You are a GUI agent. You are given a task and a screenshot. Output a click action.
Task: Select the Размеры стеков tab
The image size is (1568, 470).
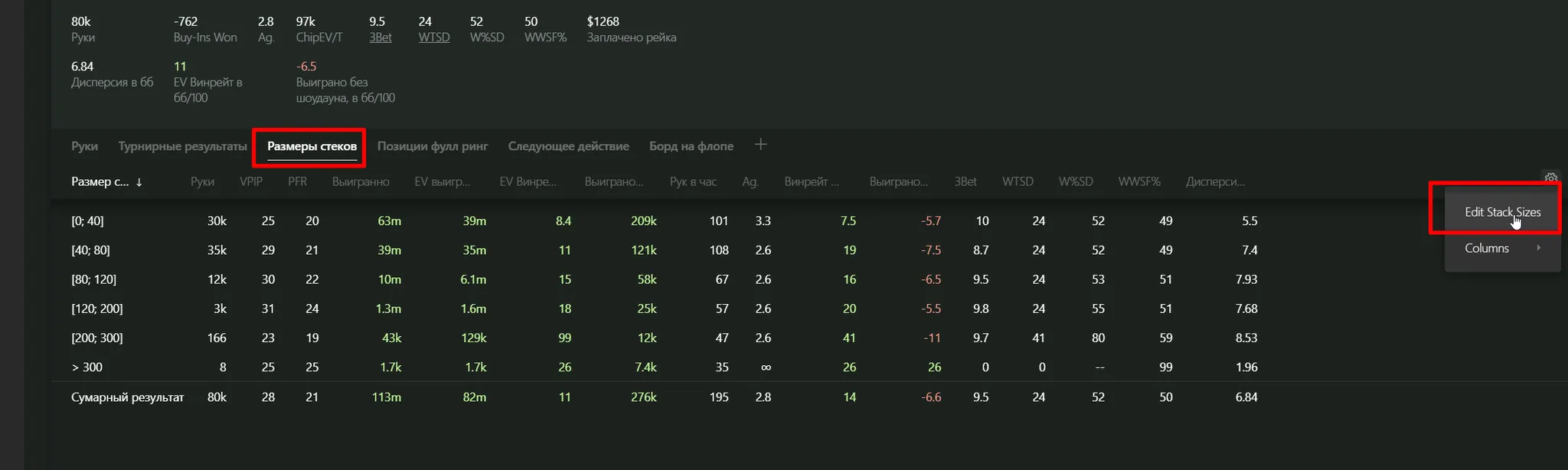click(x=312, y=146)
